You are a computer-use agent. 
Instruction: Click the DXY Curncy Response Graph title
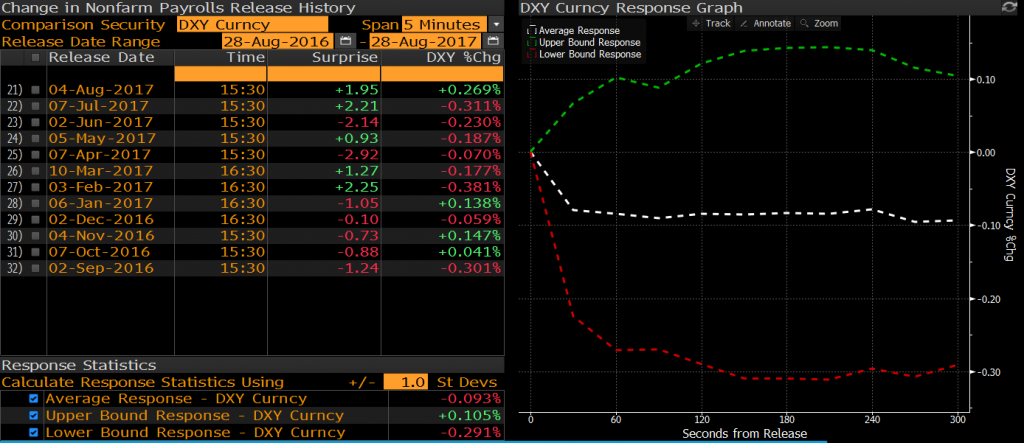(x=631, y=8)
